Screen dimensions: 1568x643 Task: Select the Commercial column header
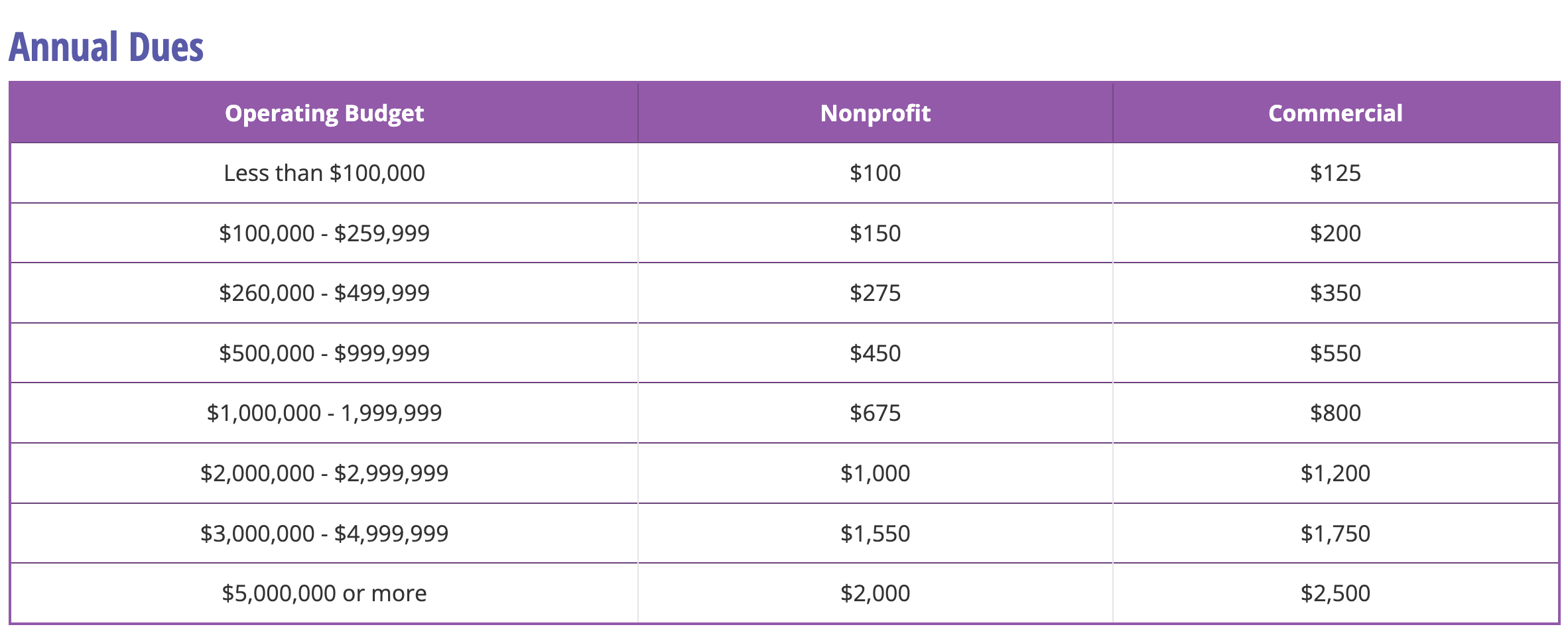1335,113
